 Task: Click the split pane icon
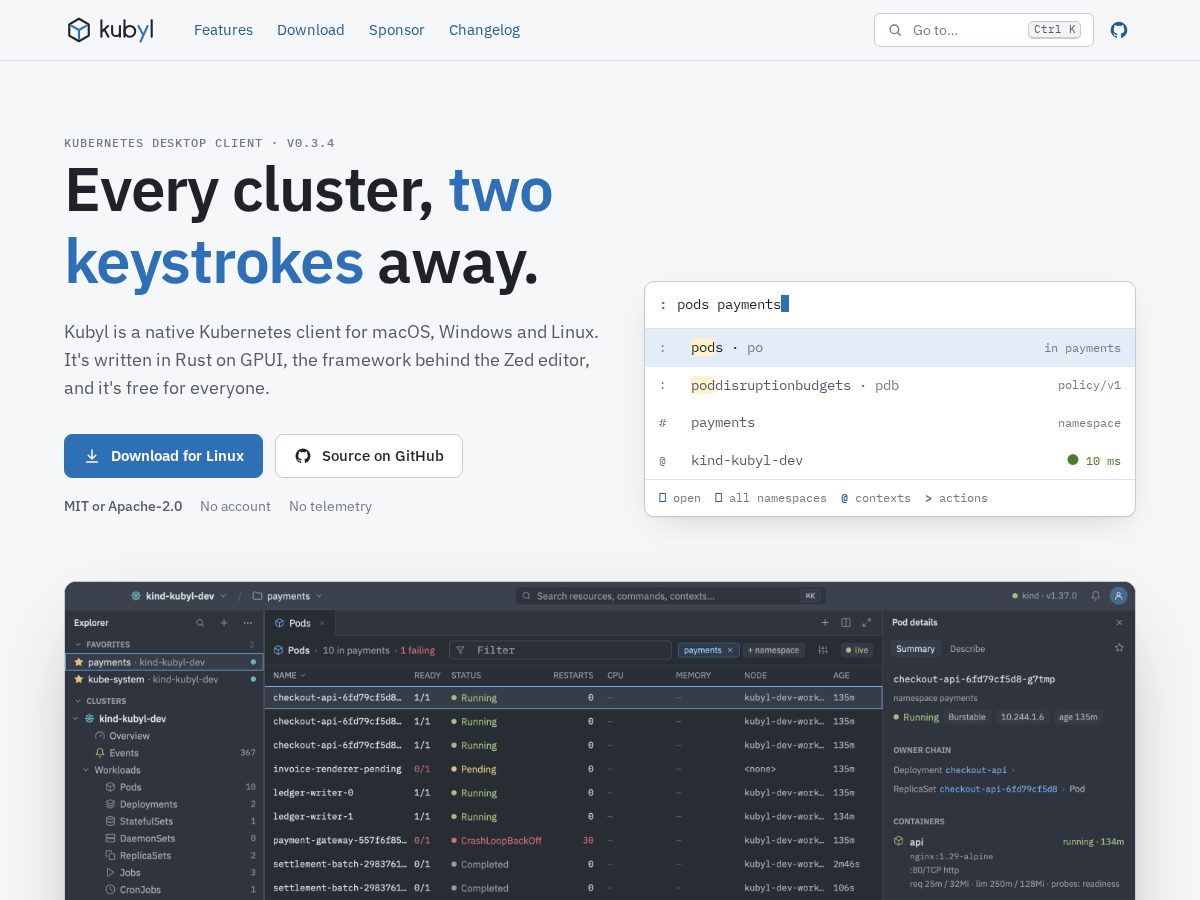pos(846,623)
